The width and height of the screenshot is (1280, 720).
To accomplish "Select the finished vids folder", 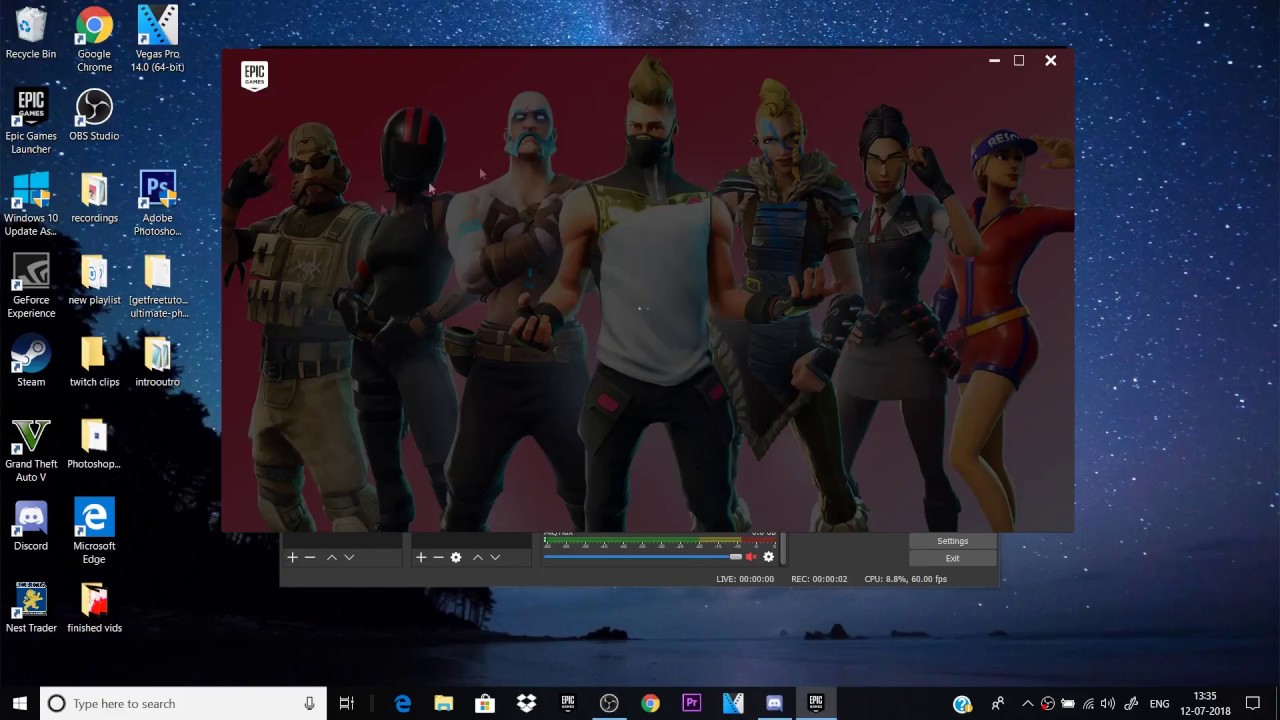I will [x=94, y=608].
